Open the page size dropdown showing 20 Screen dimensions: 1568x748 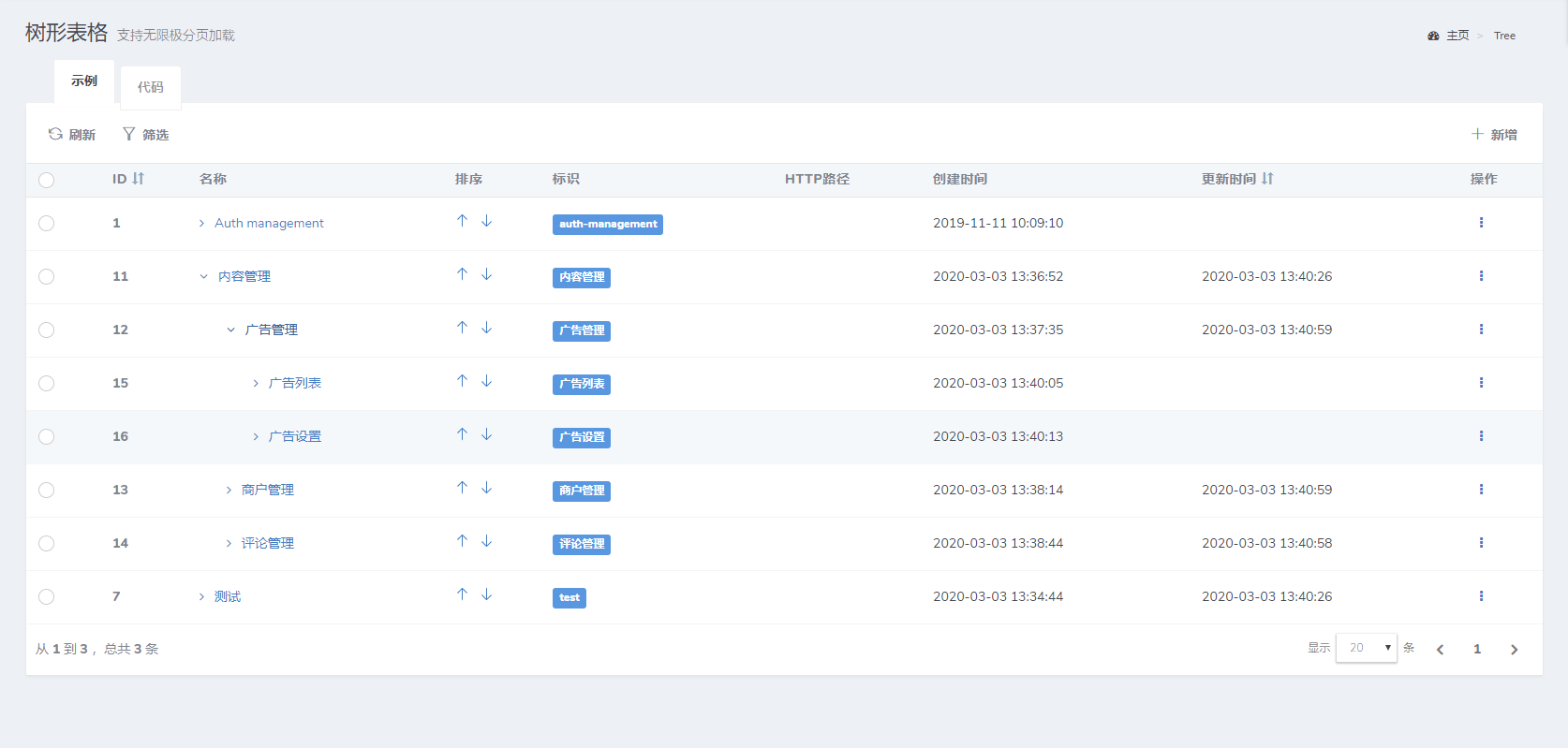click(1367, 648)
